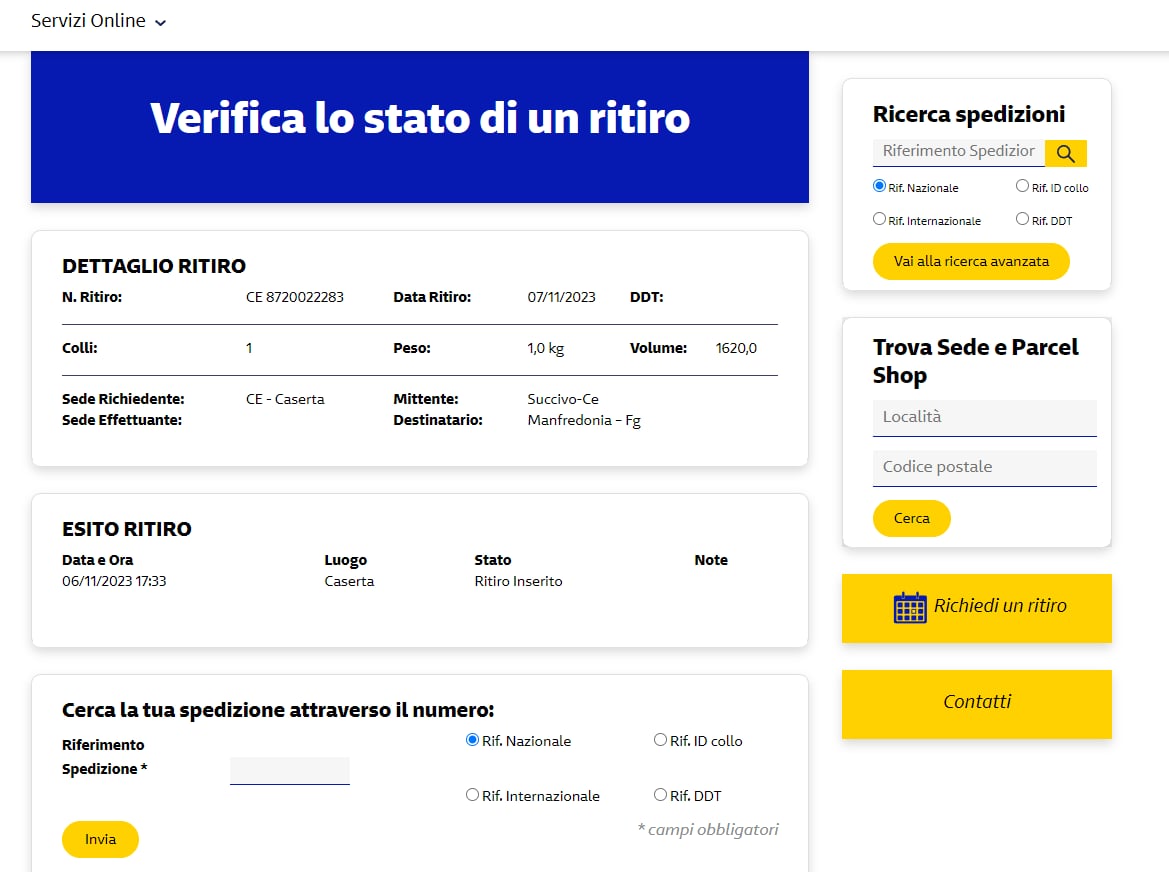Click the ESITO RITIRO heading
The image size is (1169, 872).
[x=127, y=529]
